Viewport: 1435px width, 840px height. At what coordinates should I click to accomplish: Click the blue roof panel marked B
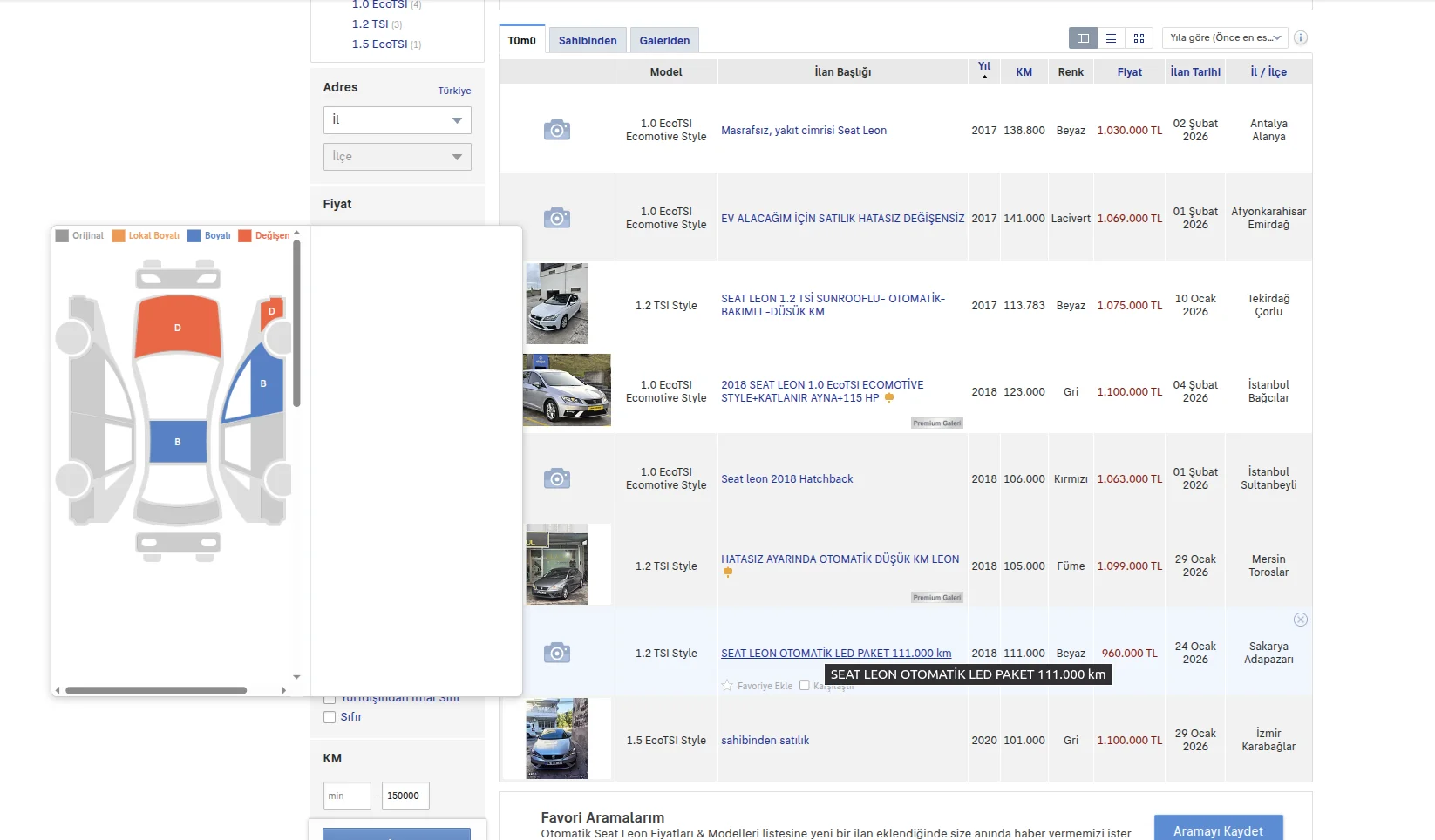click(178, 441)
